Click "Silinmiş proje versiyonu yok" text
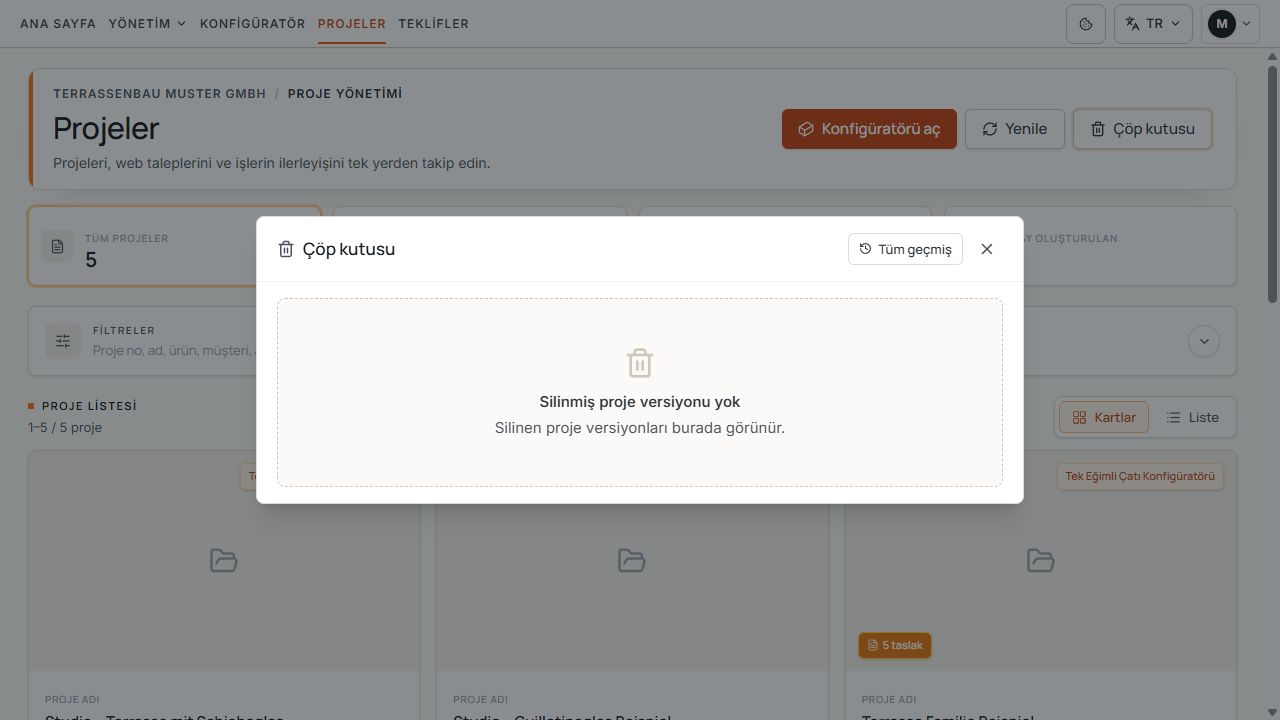This screenshot has width=1280, height=720. click(640, 402)
